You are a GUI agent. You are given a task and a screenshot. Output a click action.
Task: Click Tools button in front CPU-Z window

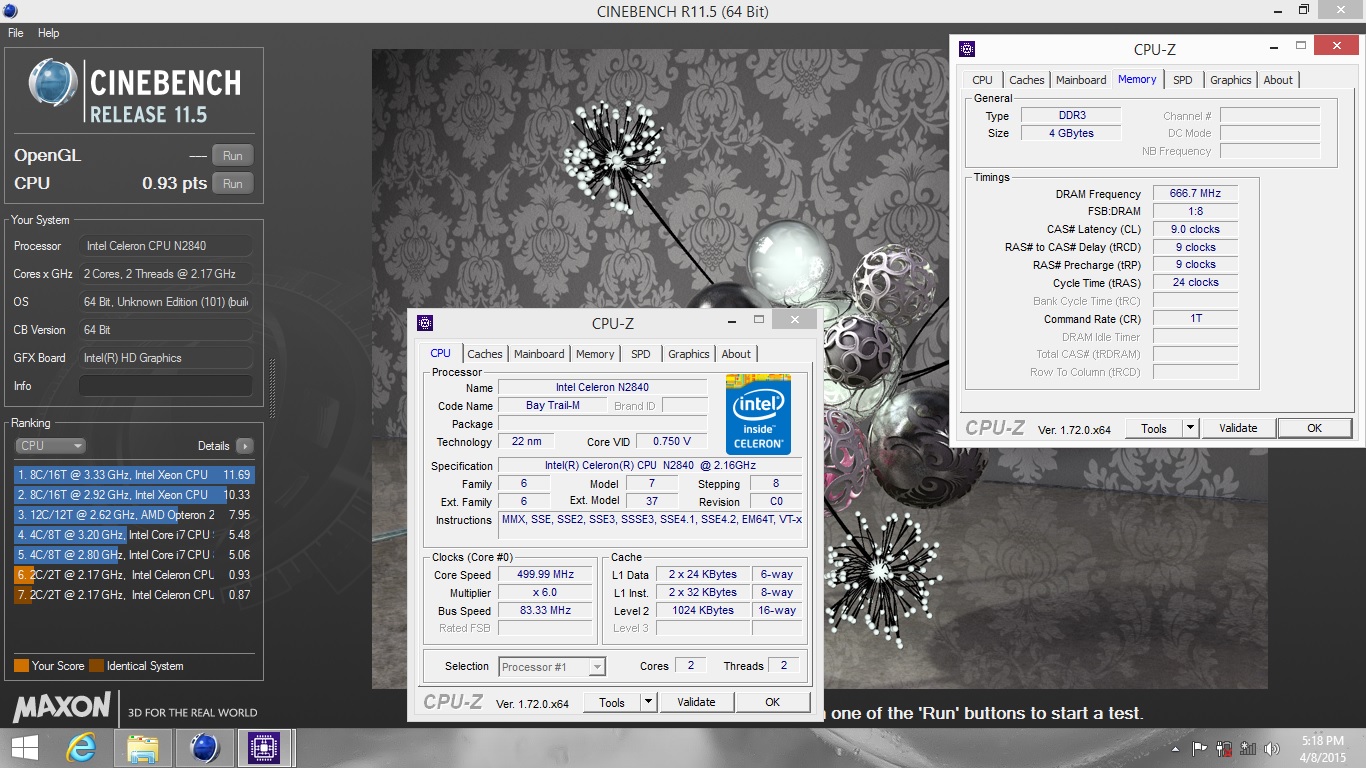(612, 703)
